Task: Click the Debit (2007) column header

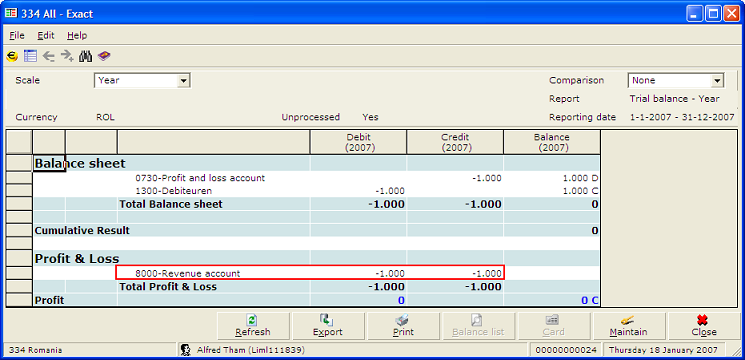Action: tap(359, 142)
